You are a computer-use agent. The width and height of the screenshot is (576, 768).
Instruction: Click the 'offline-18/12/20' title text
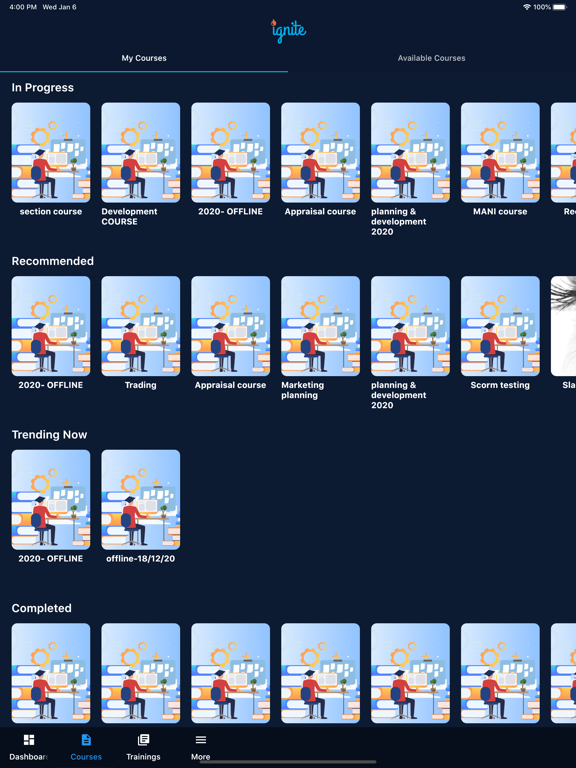point(141,558)
